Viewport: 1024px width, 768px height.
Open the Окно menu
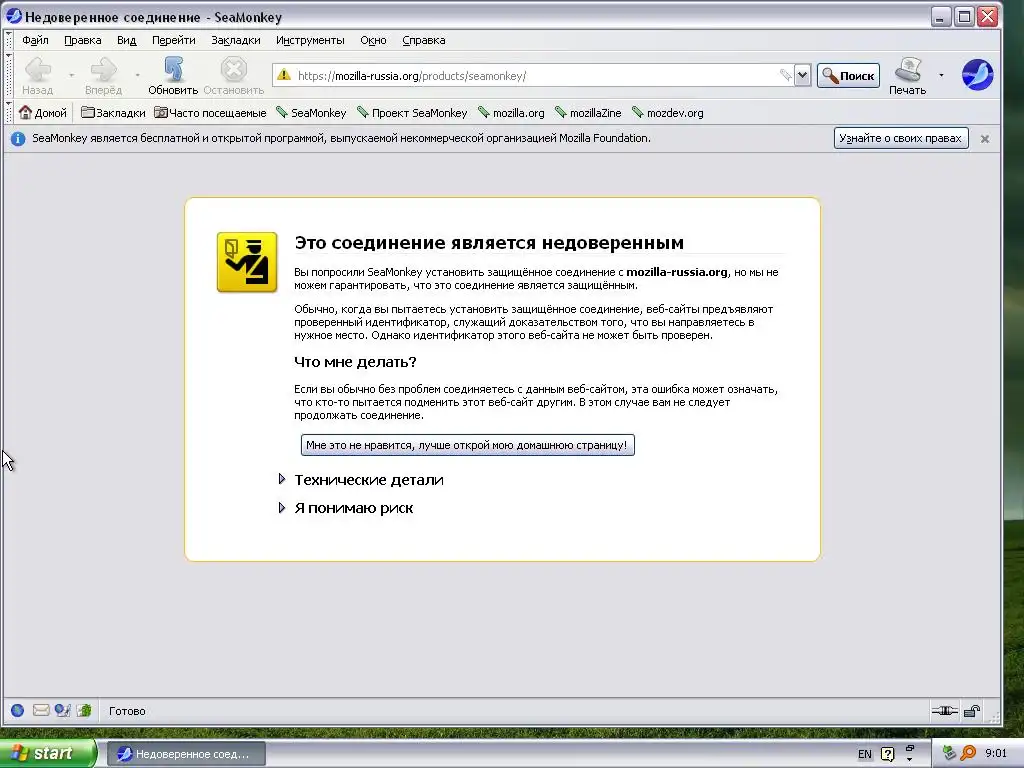(374, 40)
